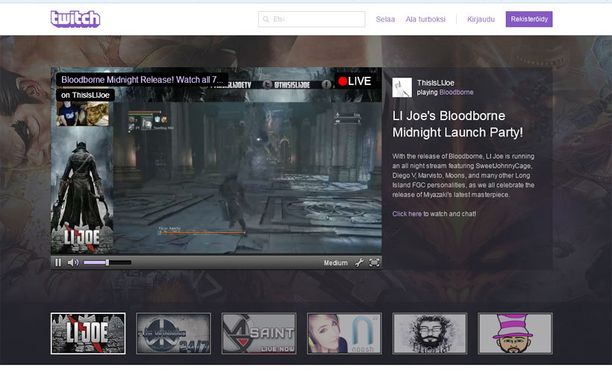Open the Selaa browse menu
Screen dimensions: 612x373
coord(385,19)
